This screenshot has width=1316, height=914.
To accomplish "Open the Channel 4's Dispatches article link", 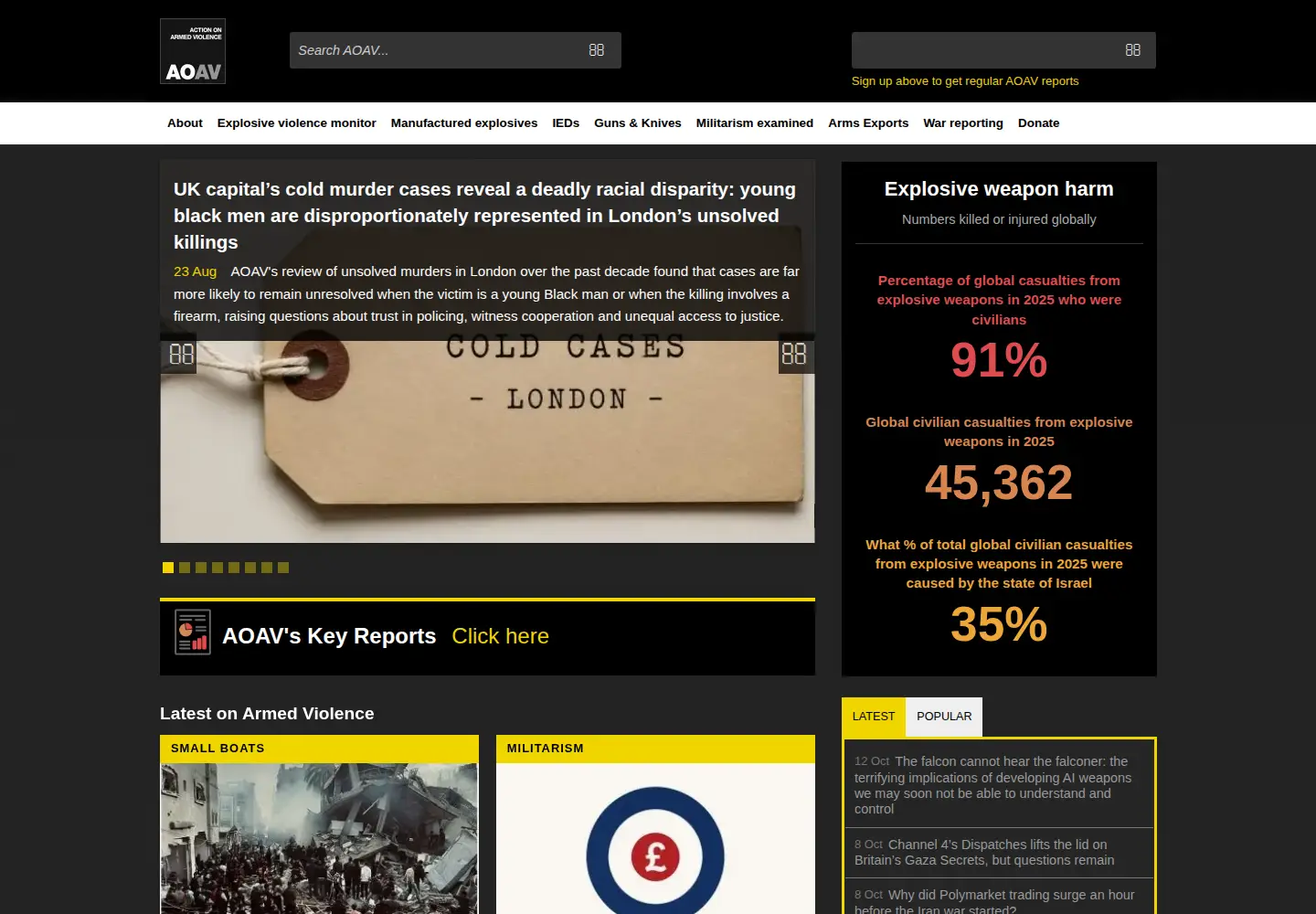I will 984,852.
